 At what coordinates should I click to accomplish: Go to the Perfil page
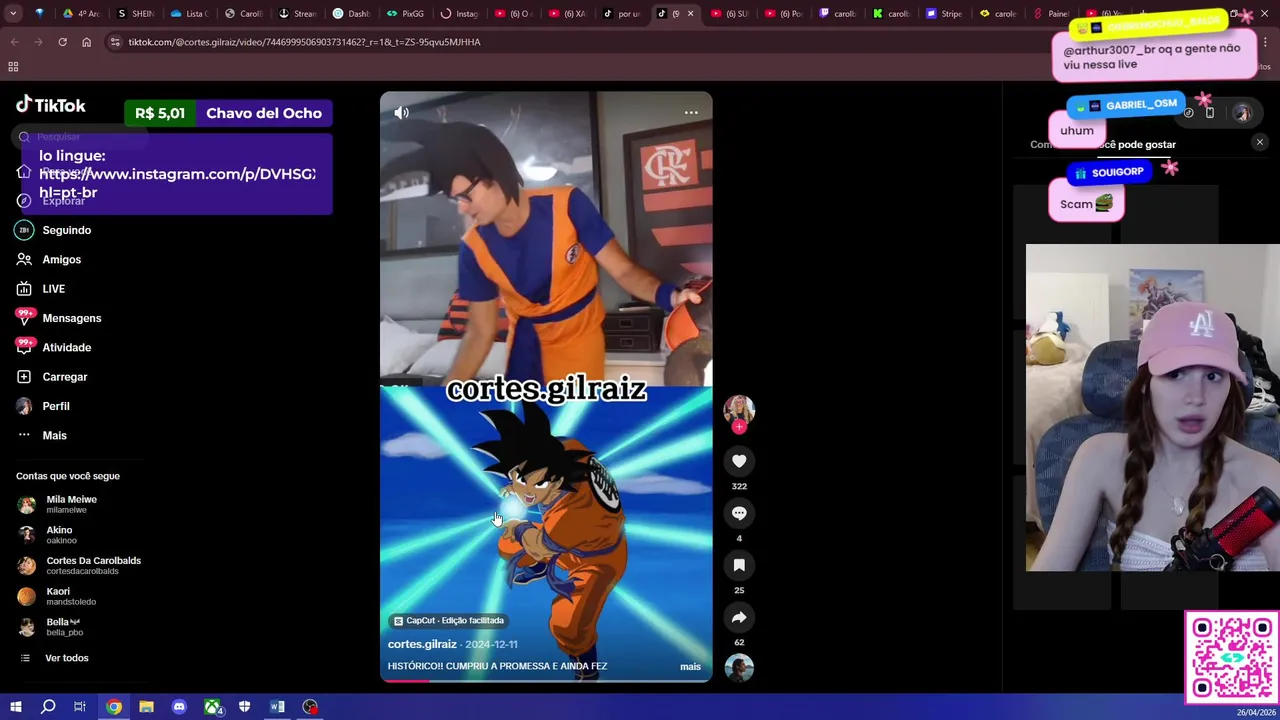tap(55, 406)
